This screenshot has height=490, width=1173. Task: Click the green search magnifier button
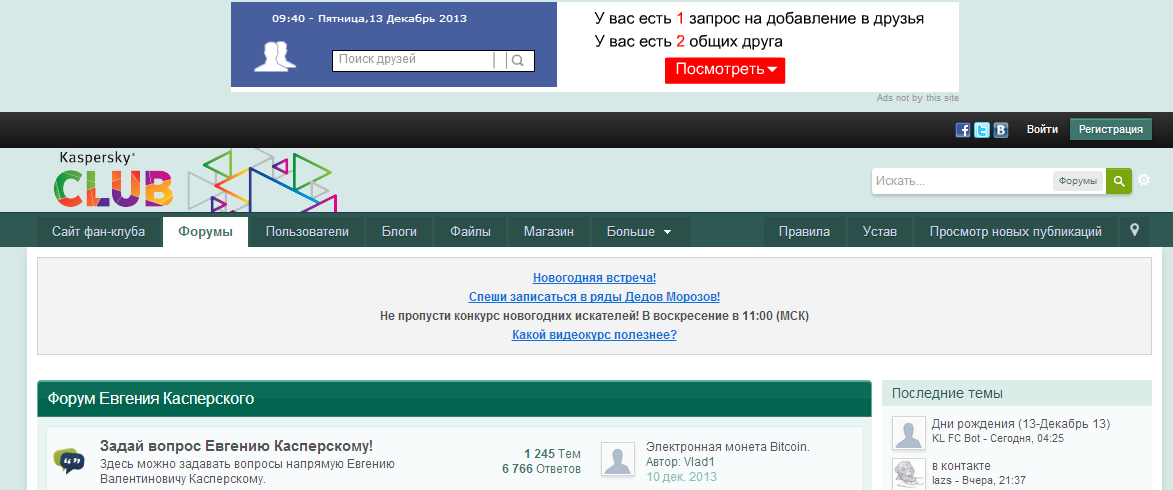[1119, 181]
